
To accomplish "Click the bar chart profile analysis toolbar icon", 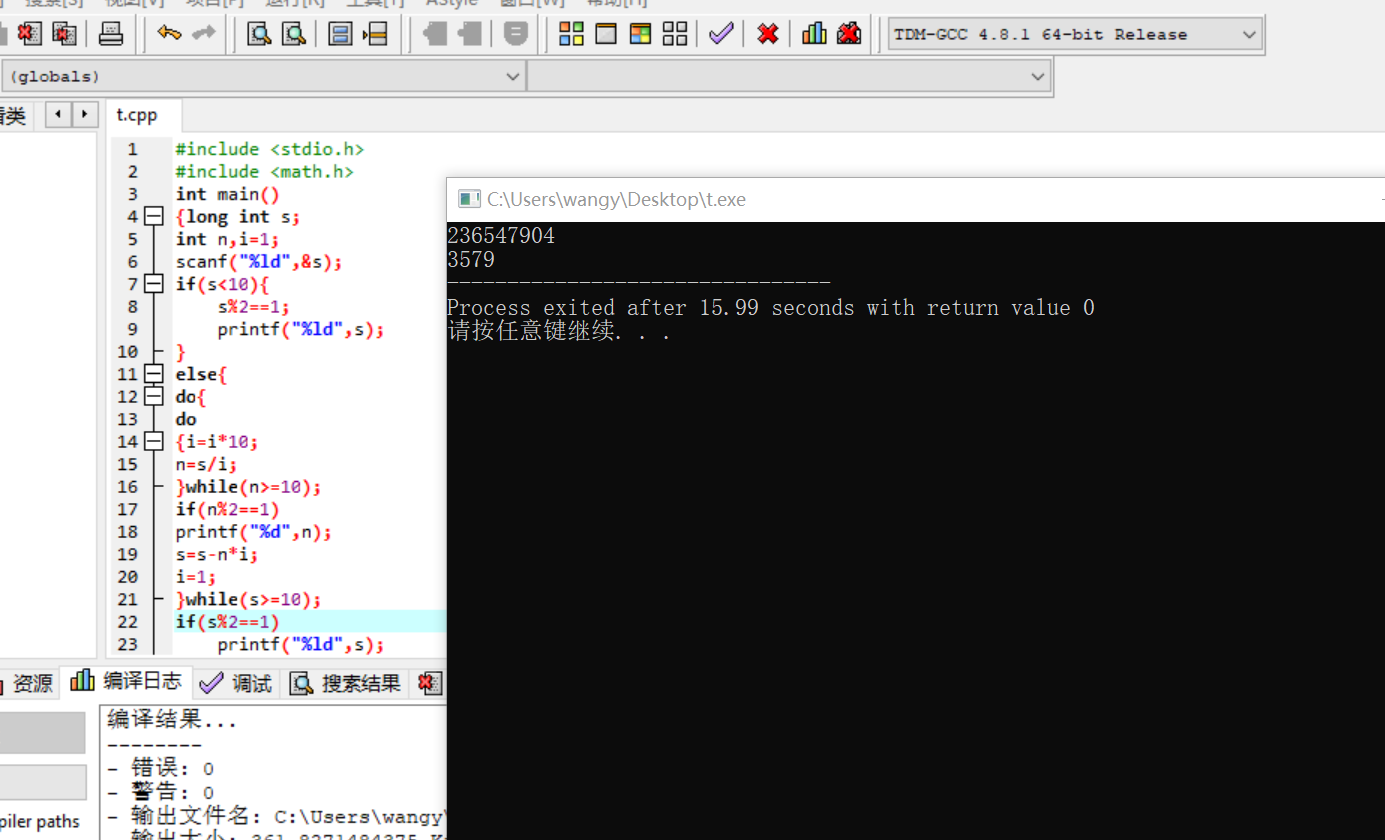I will click(815, 34).
